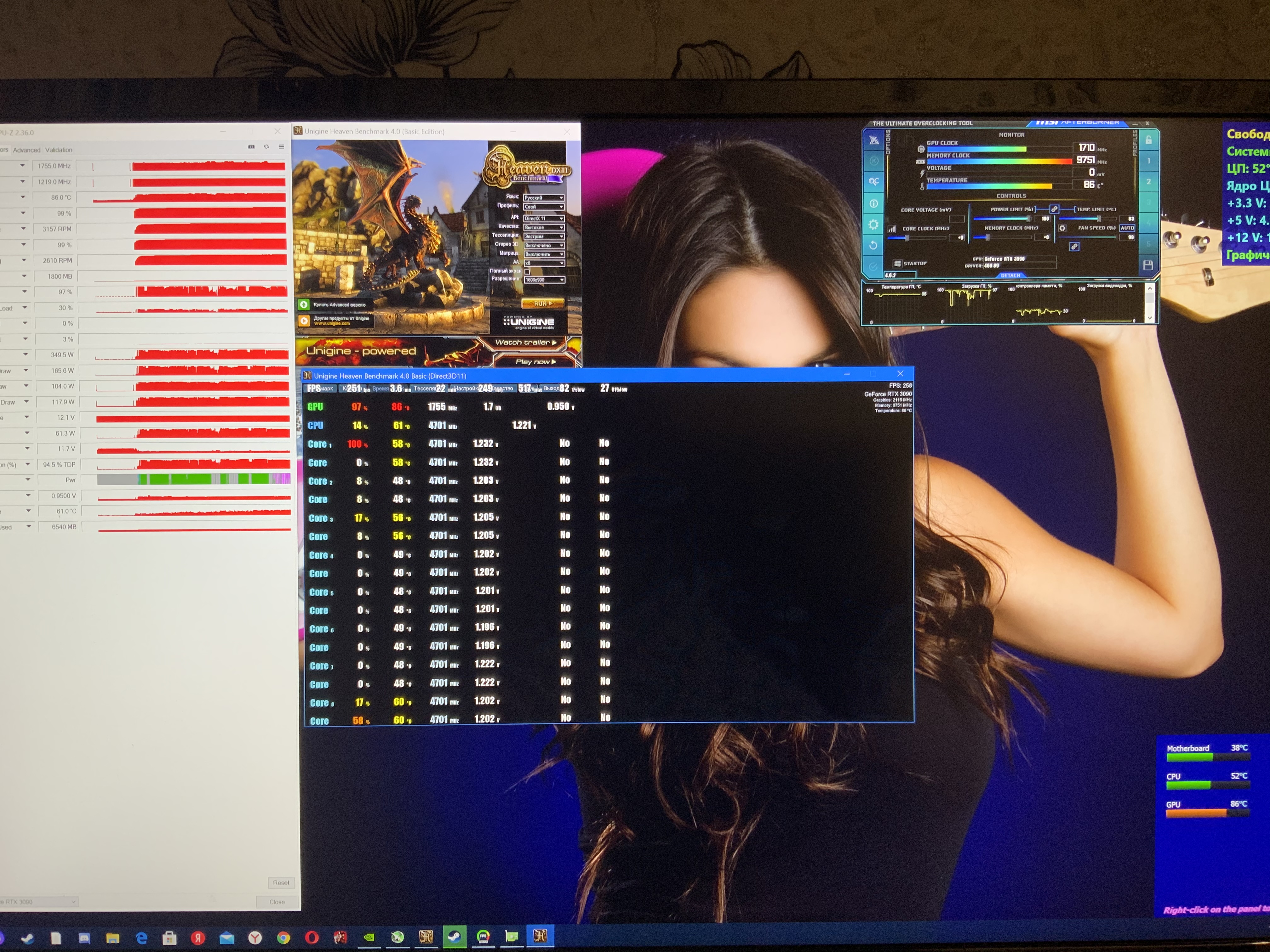
Task: Open Steam from the Windows taskbar
Action: pyautogui.click(x=454, y=937)
